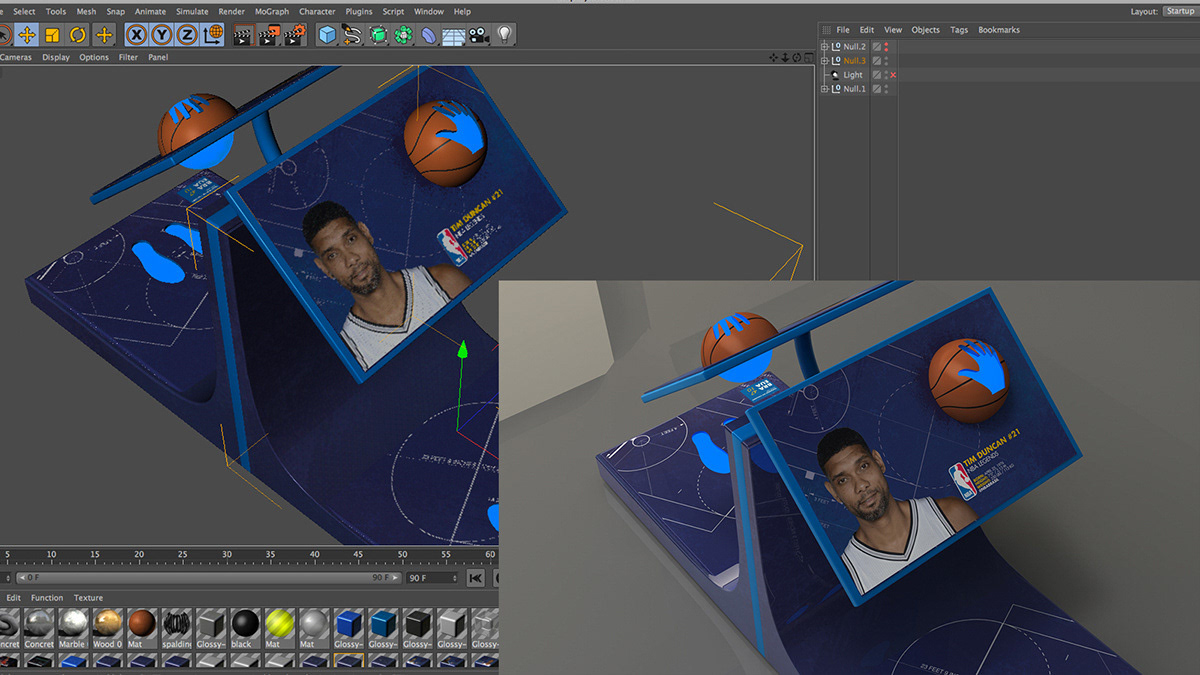Click frame 30 on timeline ruler
Viewport: 1200px width, 675px height.
click(x=226, y=555)
